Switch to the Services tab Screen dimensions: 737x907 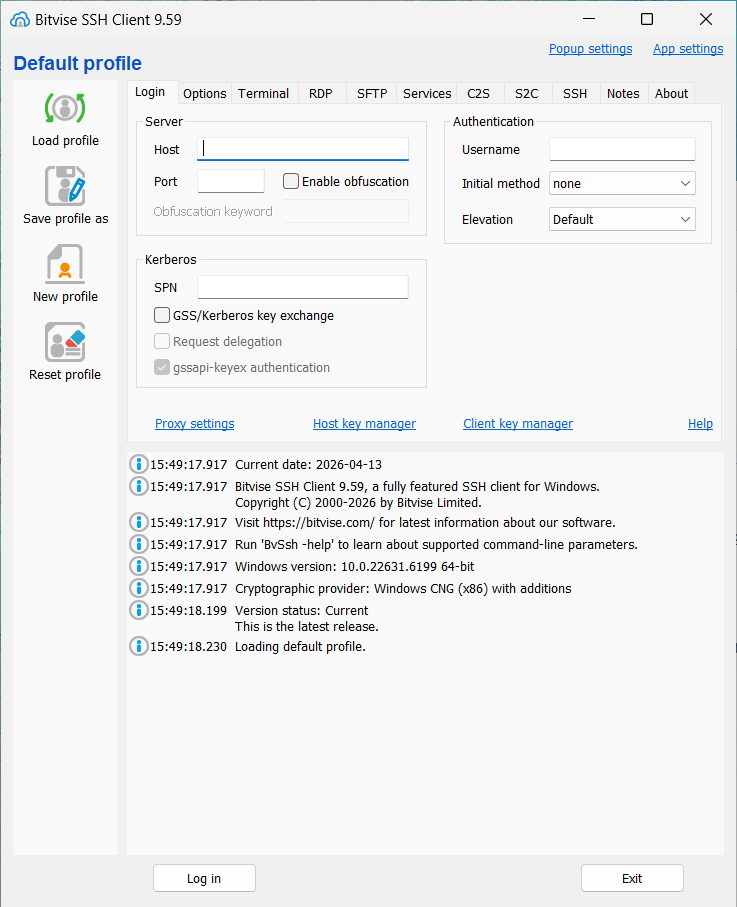(427, 94)
